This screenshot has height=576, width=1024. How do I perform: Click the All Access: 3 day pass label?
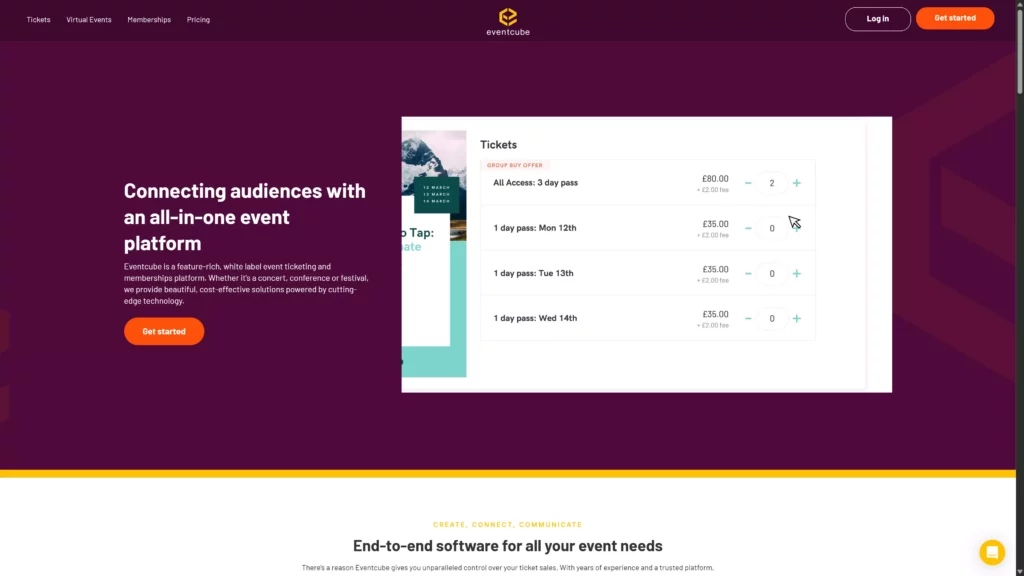coord(536,183)
